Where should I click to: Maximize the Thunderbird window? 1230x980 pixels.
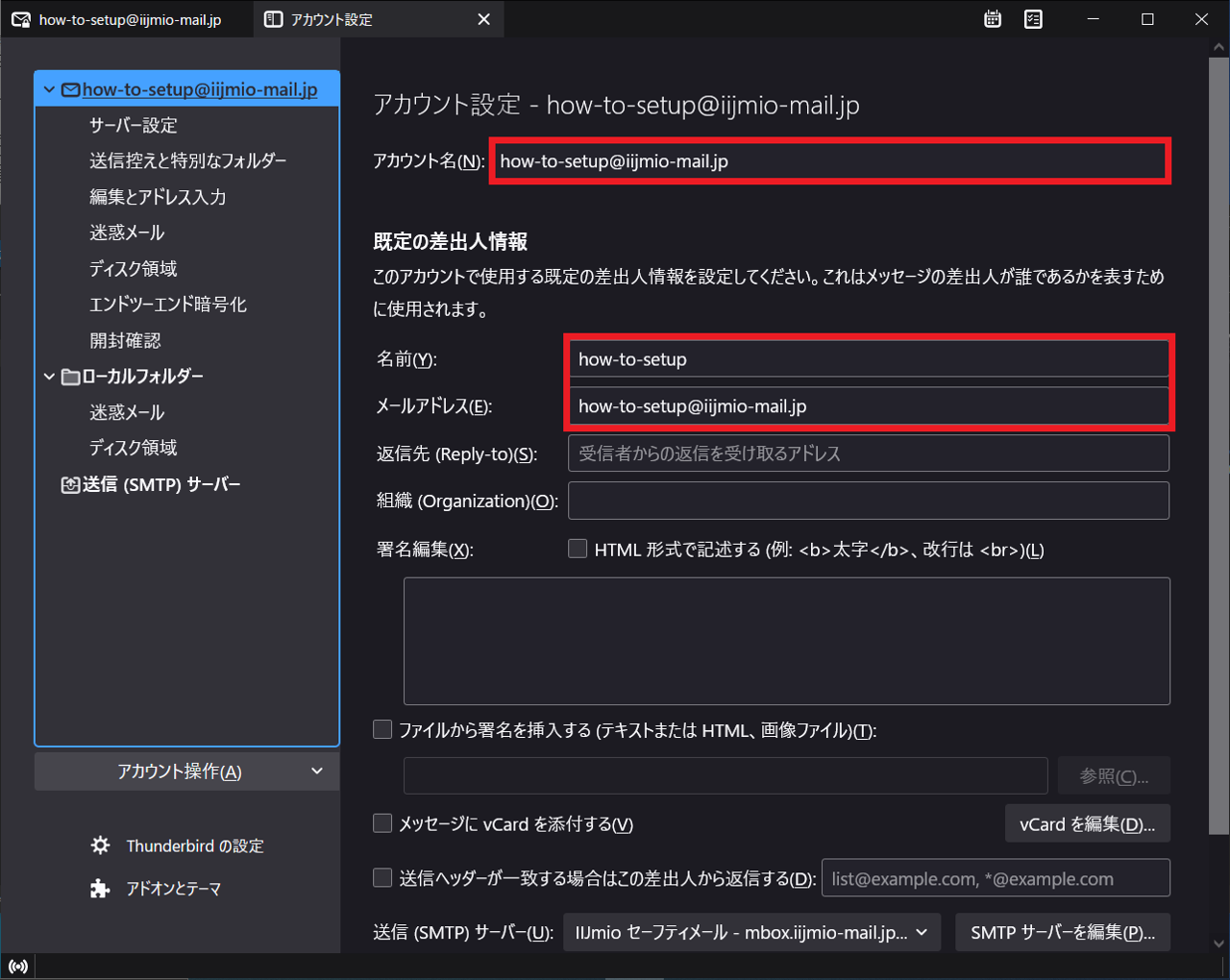[x=1147, y=19]
